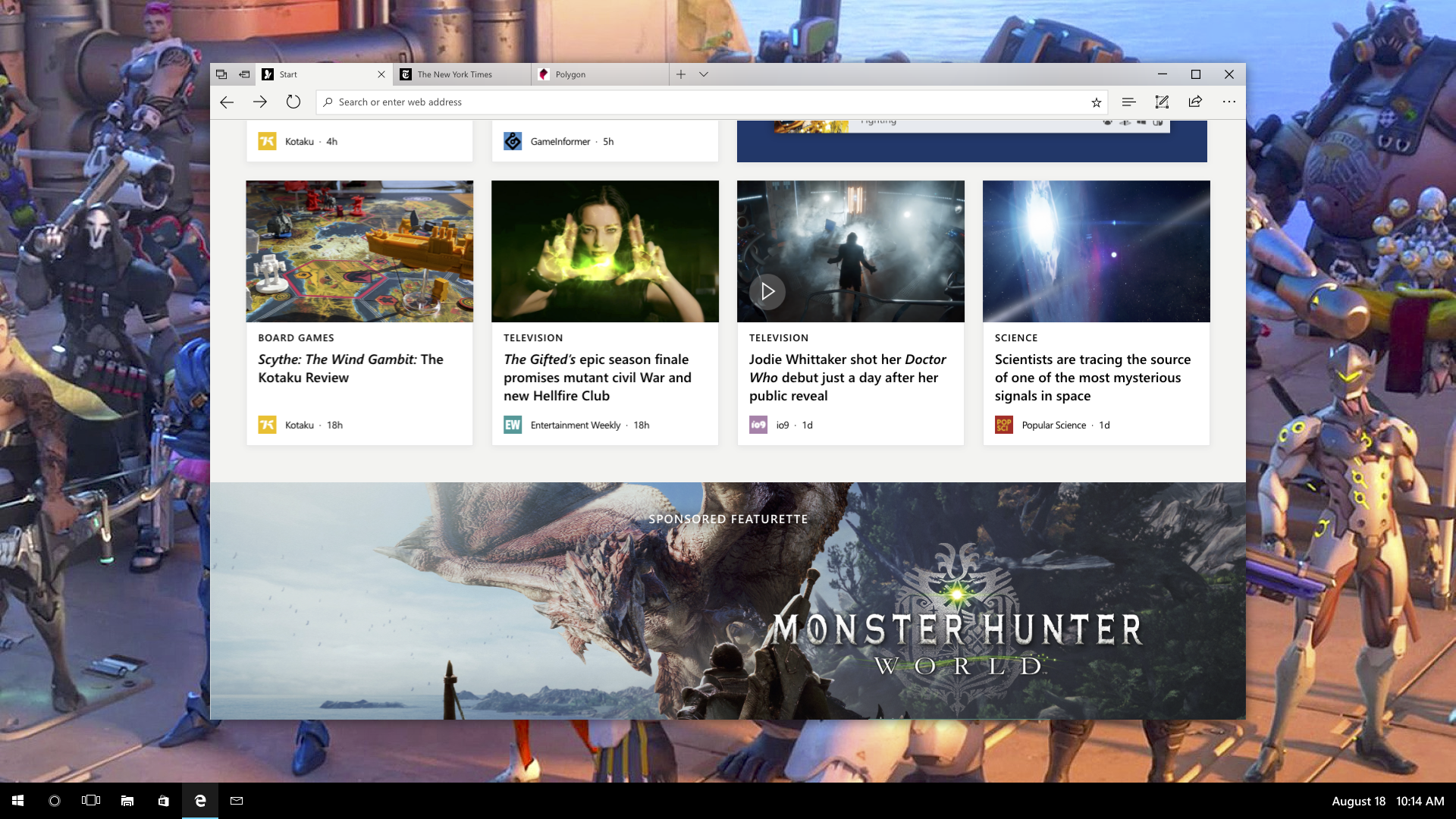
Task: Minimize the Edge browser window
Action: pos(1163,74)
